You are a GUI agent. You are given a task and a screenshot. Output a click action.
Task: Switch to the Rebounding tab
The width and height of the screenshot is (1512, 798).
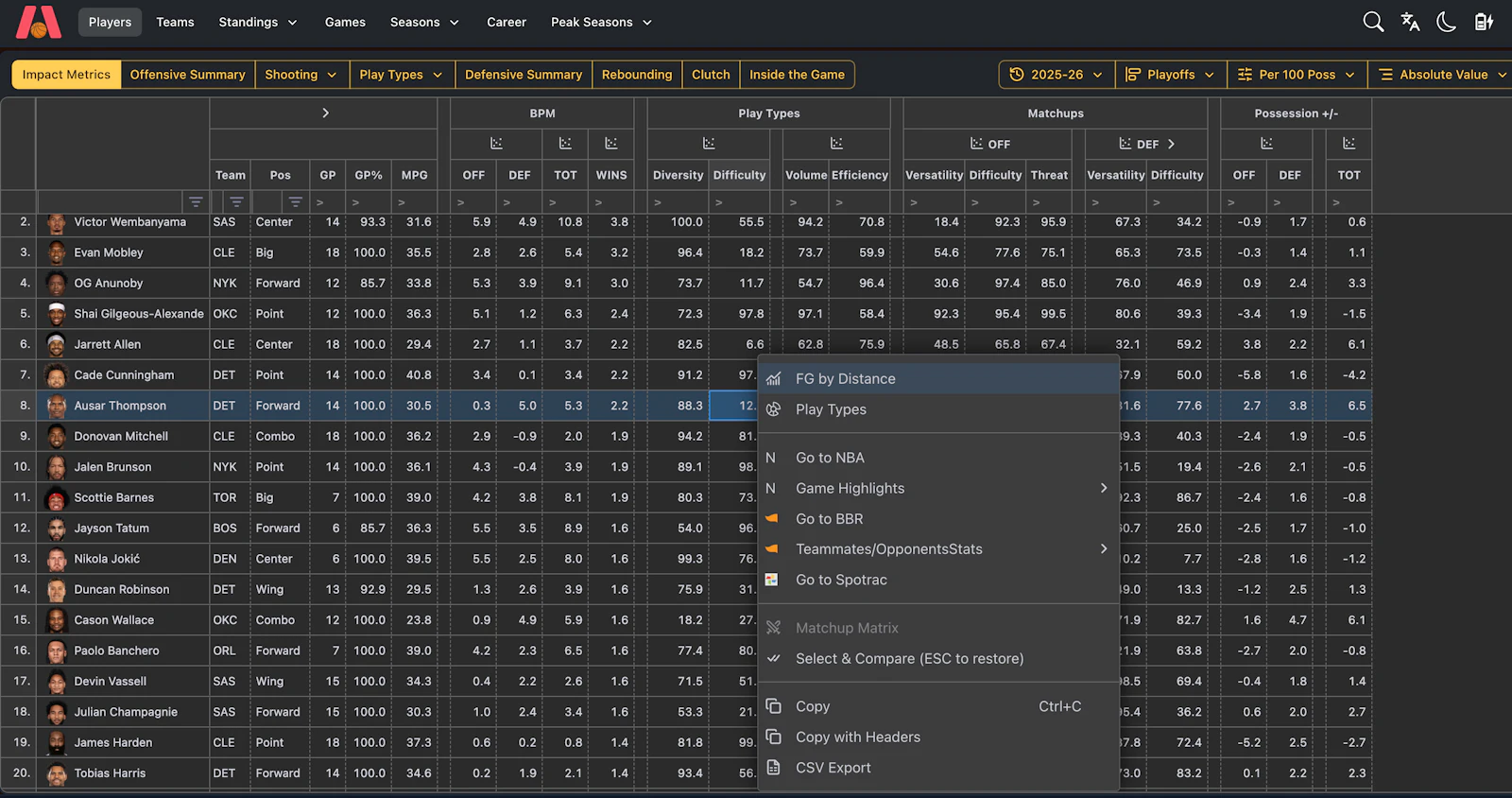click(x=637, y=75)
